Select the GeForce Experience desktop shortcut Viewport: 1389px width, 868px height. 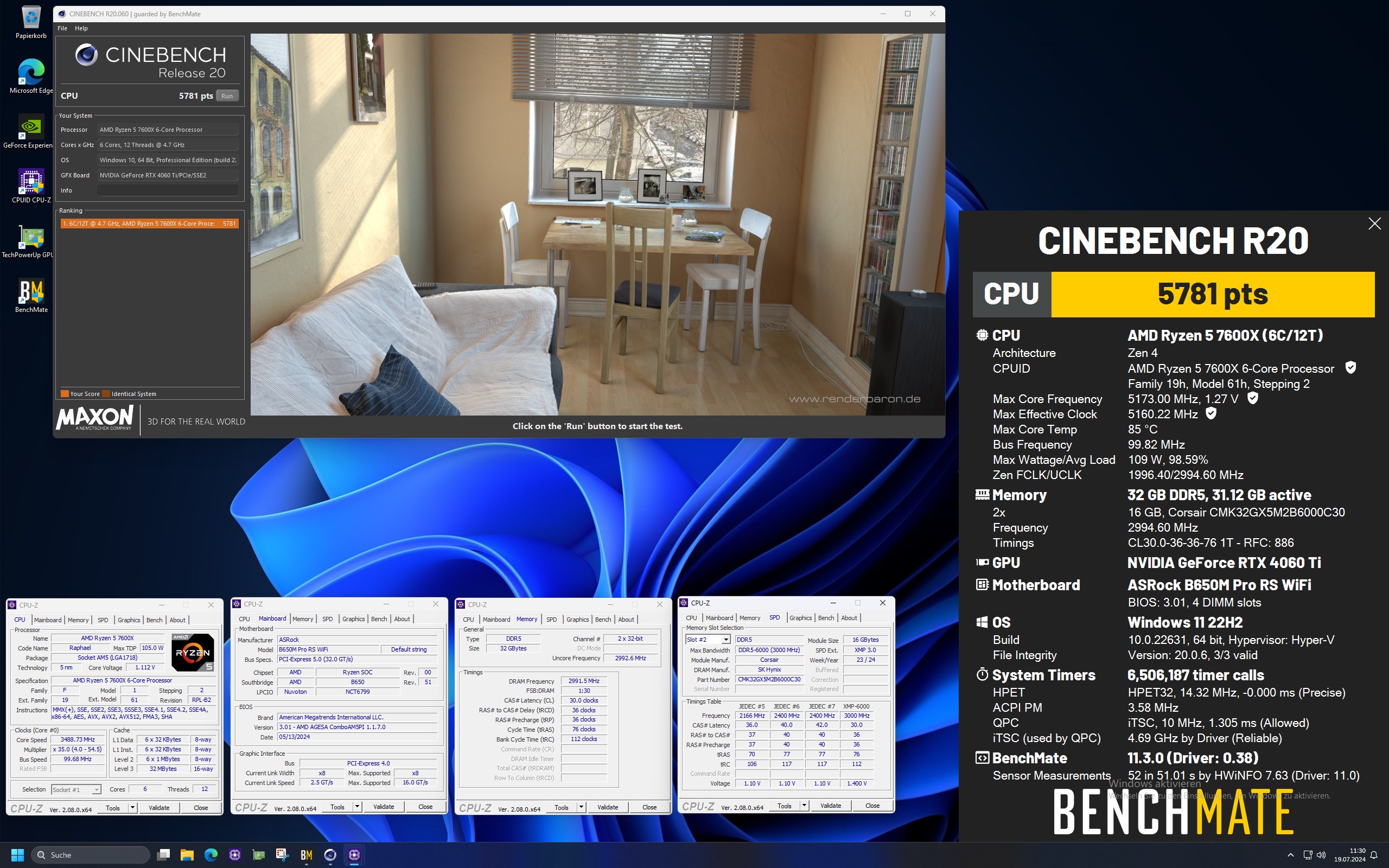(x=28, y=131)
